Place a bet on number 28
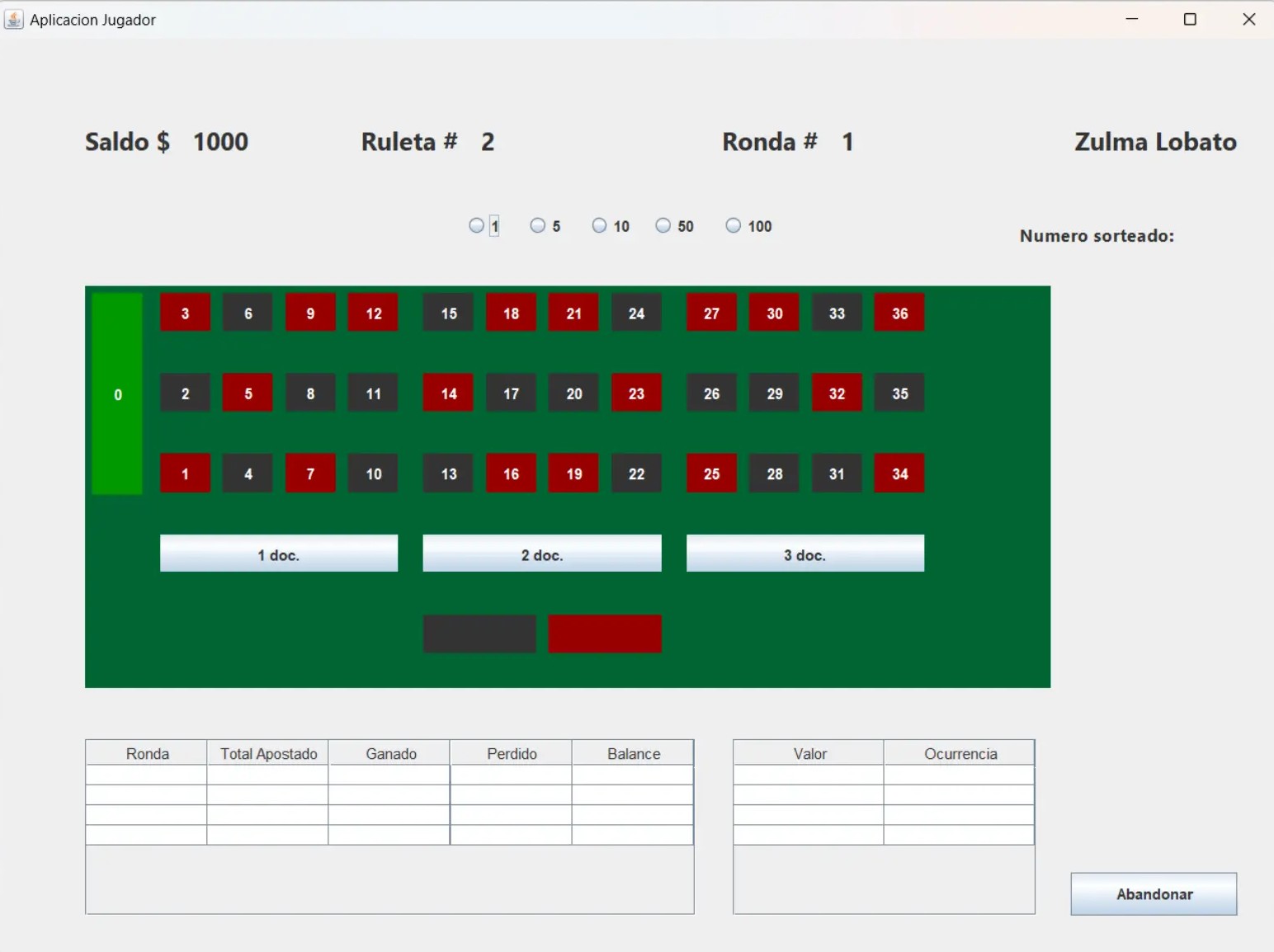Screen dimensions: 1274x952 (x=774, y=474)
